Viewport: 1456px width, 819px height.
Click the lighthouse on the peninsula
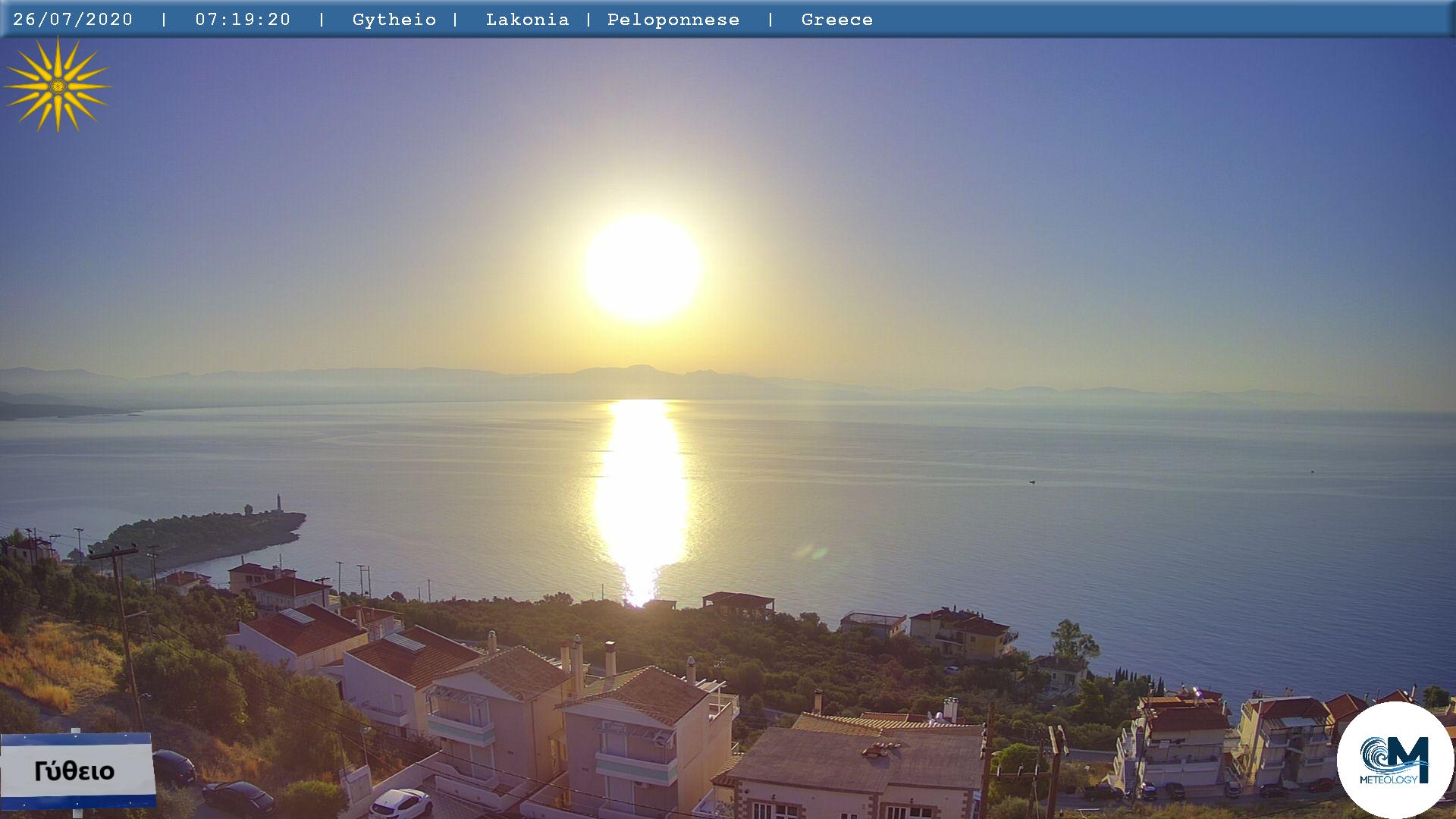pos(278,502)
